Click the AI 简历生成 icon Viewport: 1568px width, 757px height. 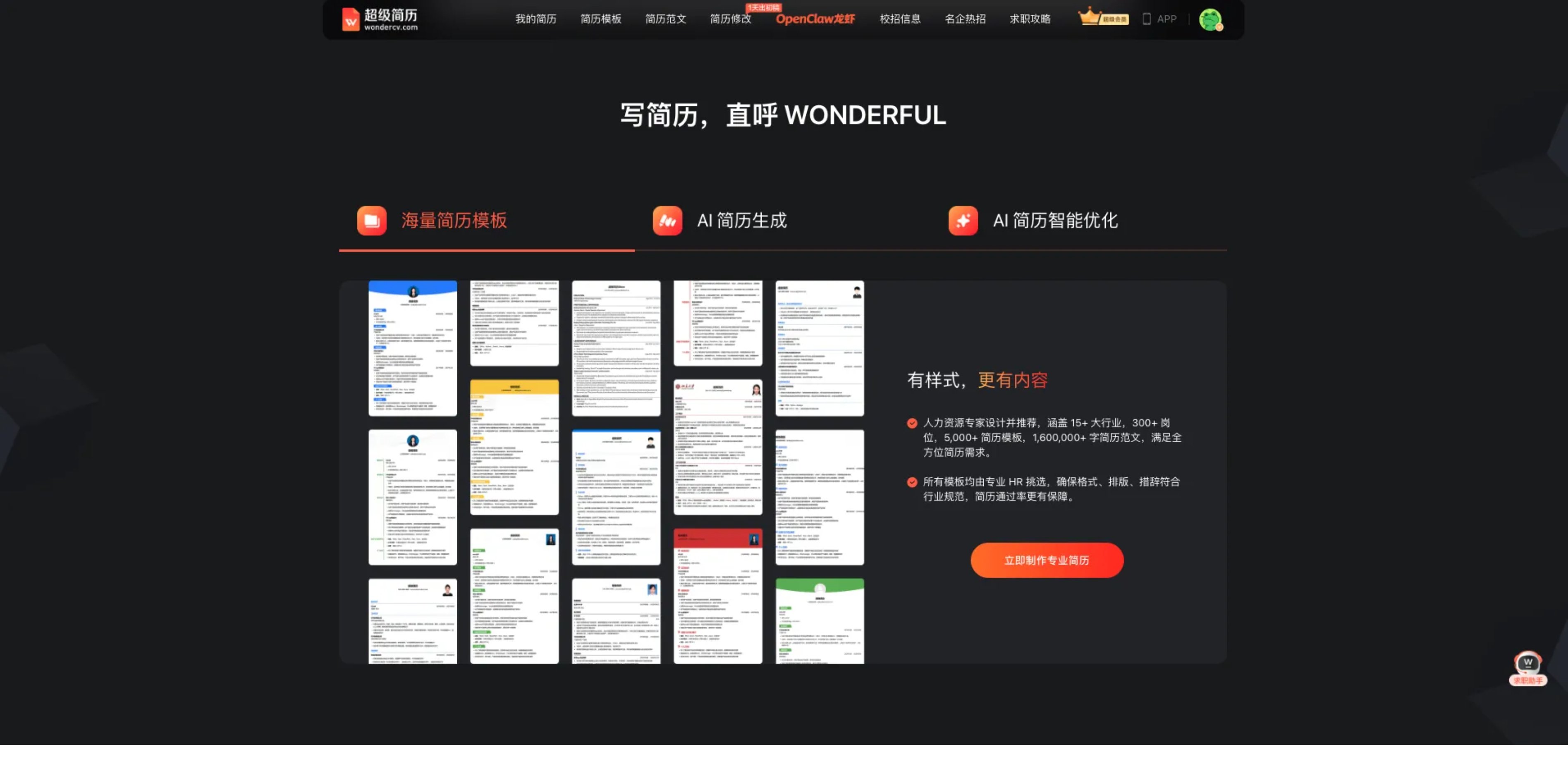coord(668,220)
